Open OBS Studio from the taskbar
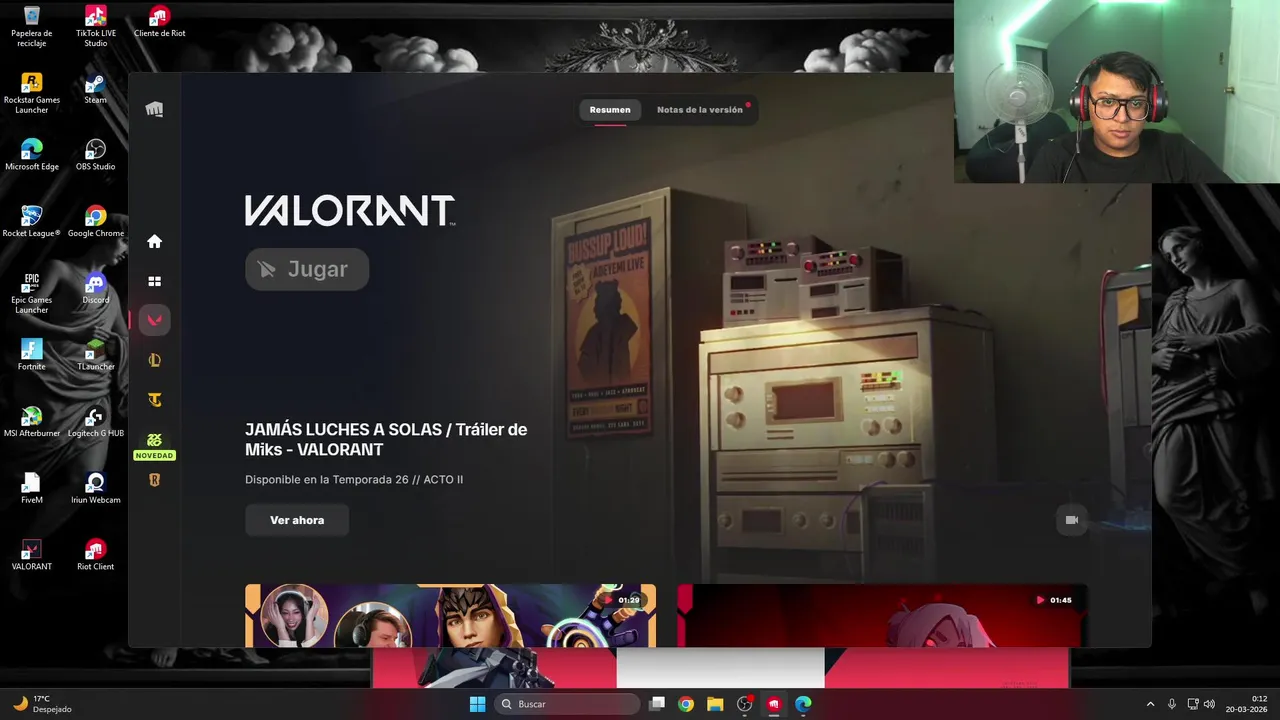Image resolution: width=1280 pixels, height=720 pixels. point(744,704)
